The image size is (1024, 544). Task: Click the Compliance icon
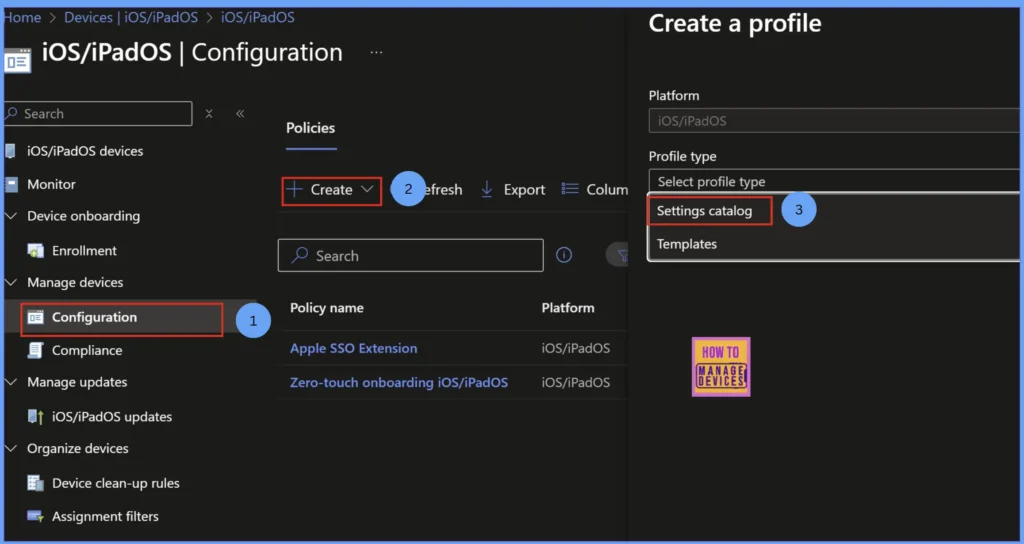pos(35,351)
